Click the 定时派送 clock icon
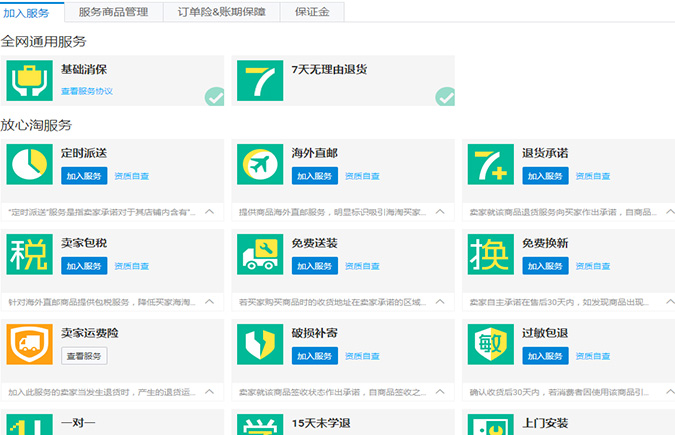This screenshot has height=435, width=675. point(29,164)
